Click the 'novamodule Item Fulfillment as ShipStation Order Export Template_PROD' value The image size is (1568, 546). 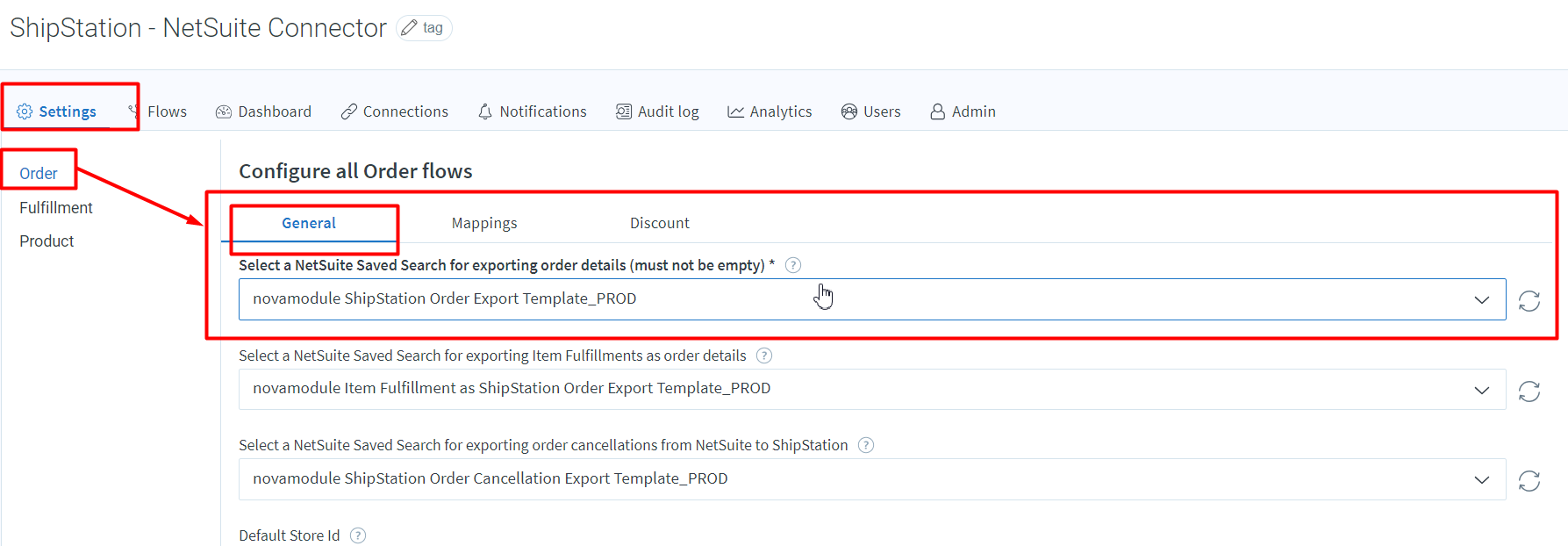512,388
